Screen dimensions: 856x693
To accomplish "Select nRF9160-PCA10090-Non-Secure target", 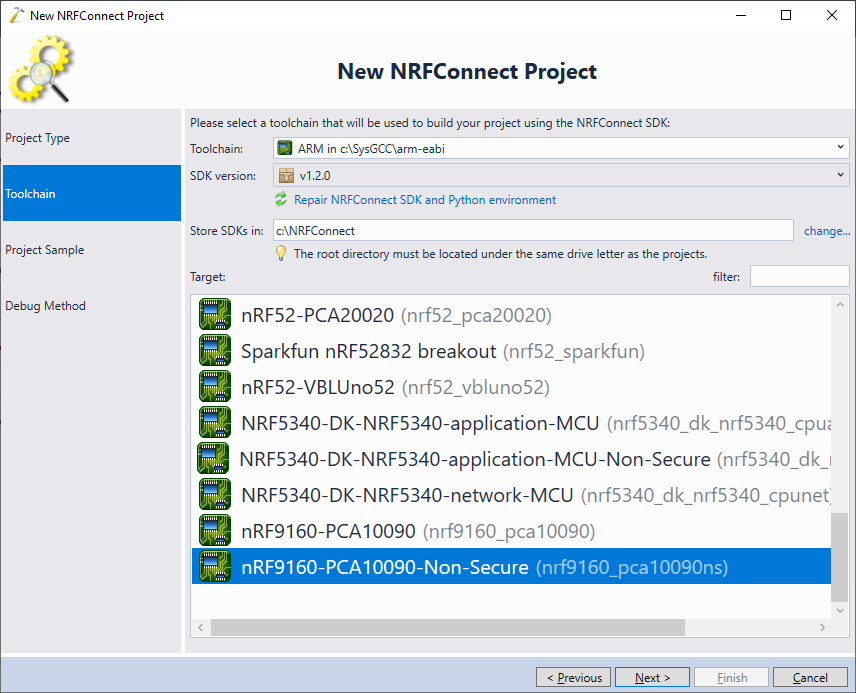I will (511, 566).
